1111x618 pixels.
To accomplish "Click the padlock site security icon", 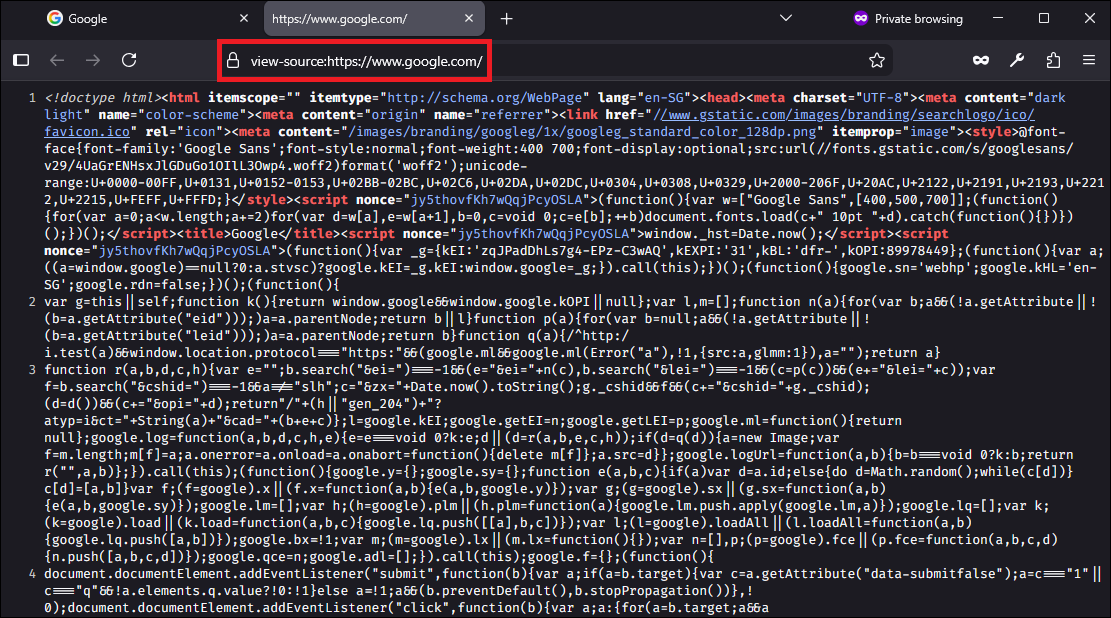I will click(233, 61).
